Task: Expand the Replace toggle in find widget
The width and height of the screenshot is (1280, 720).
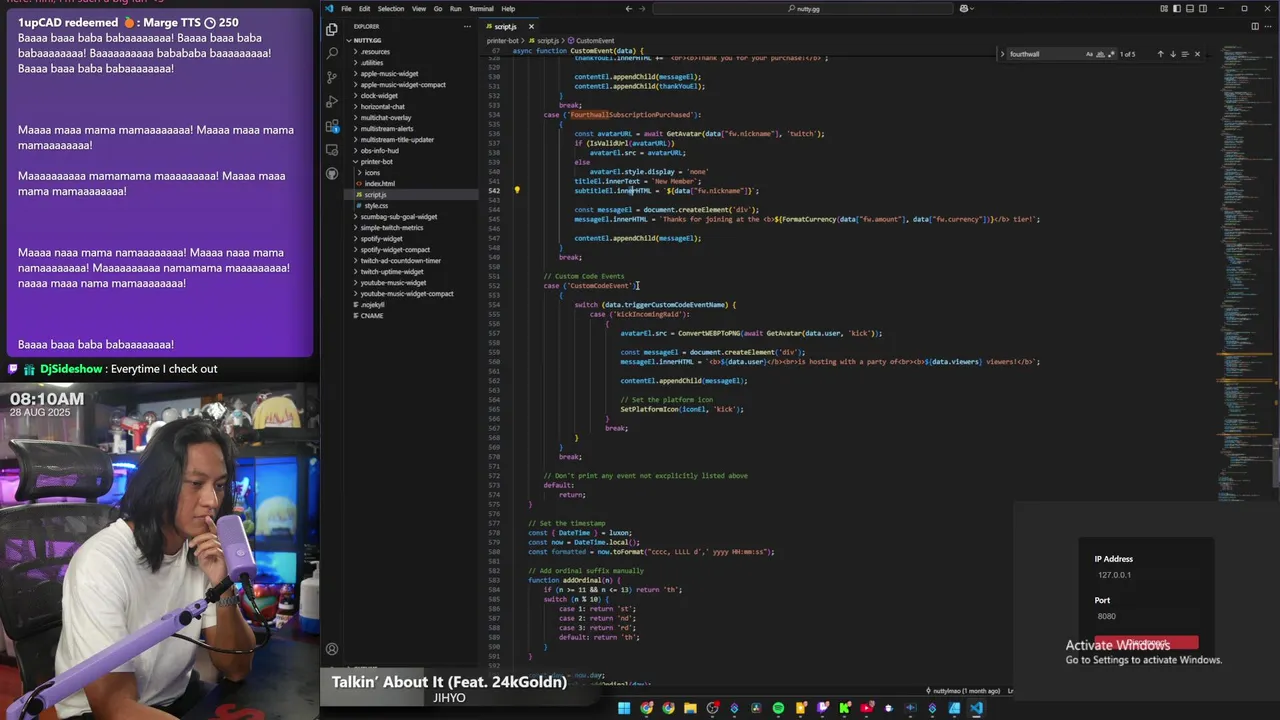Action: [x=1002, y=54]
